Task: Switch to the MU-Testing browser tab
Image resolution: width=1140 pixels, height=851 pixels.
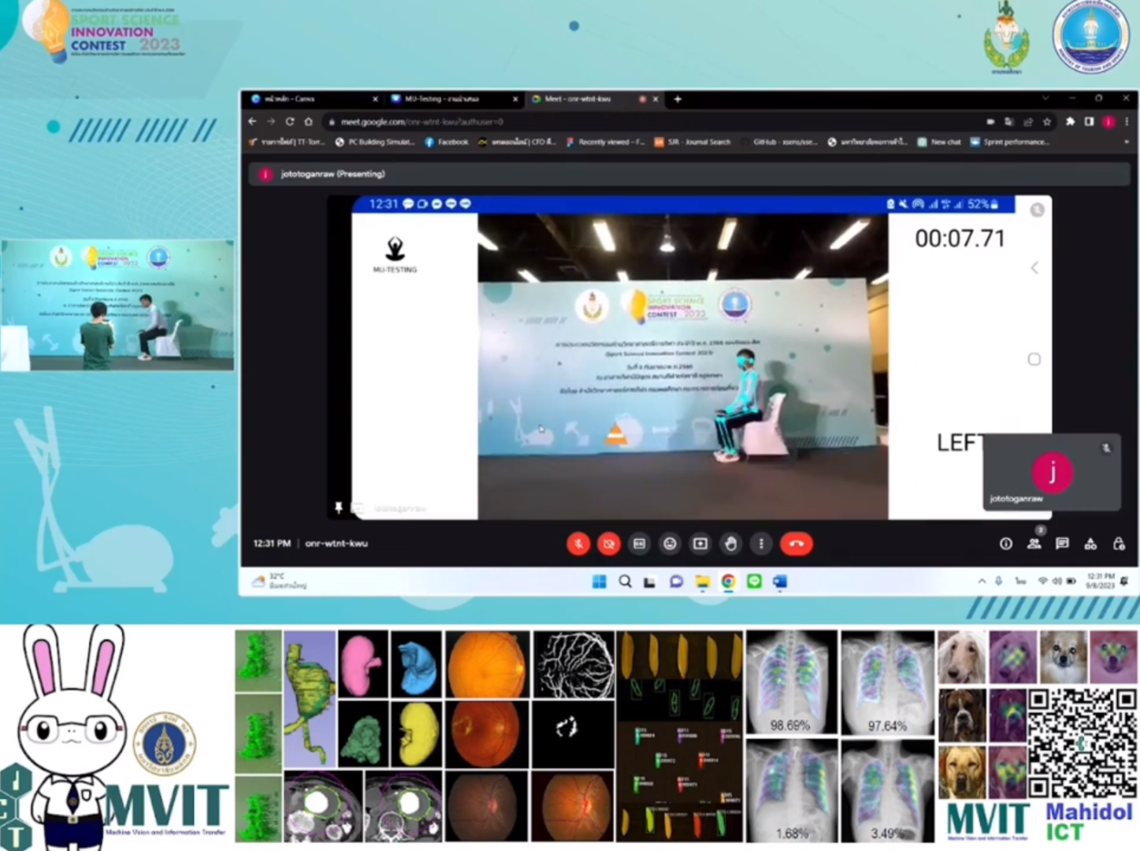Action: click(x=448, y=100)
